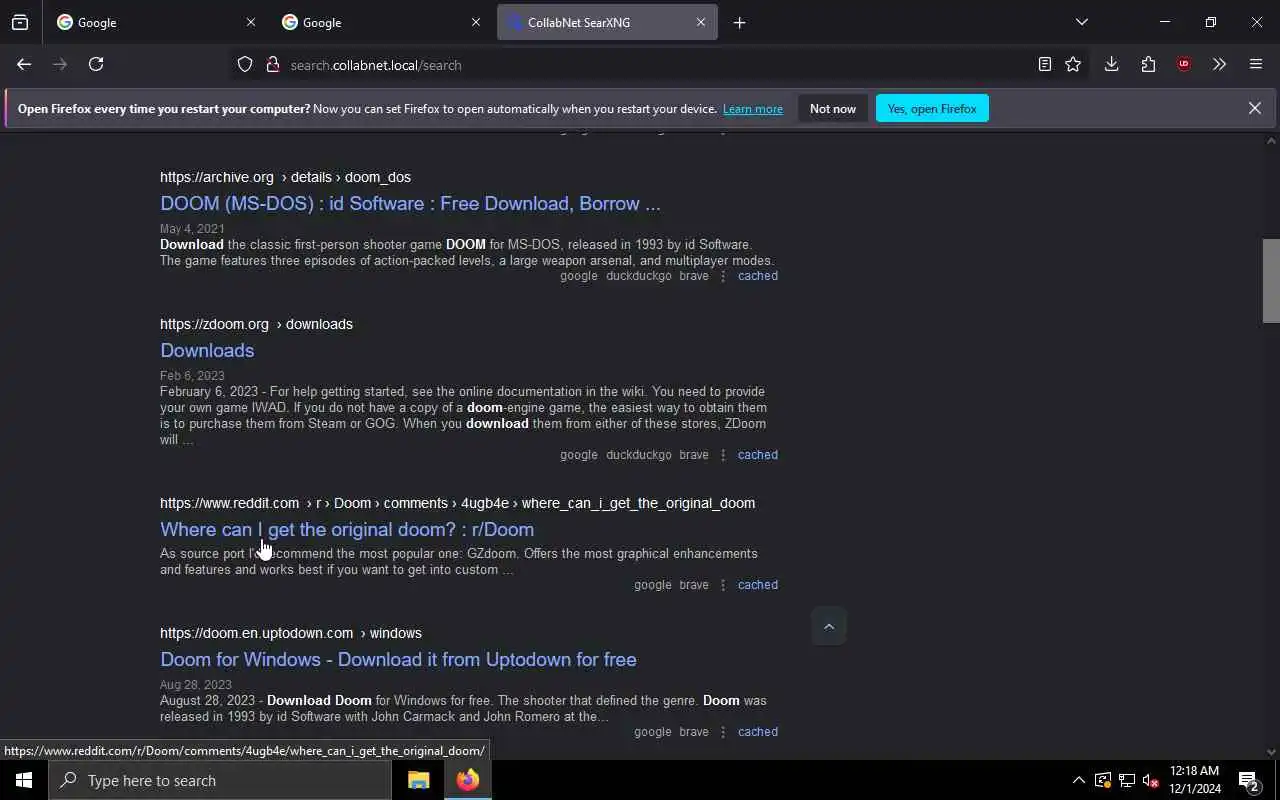
Task: Go back to previous page
Action: (x=24, y=64)
